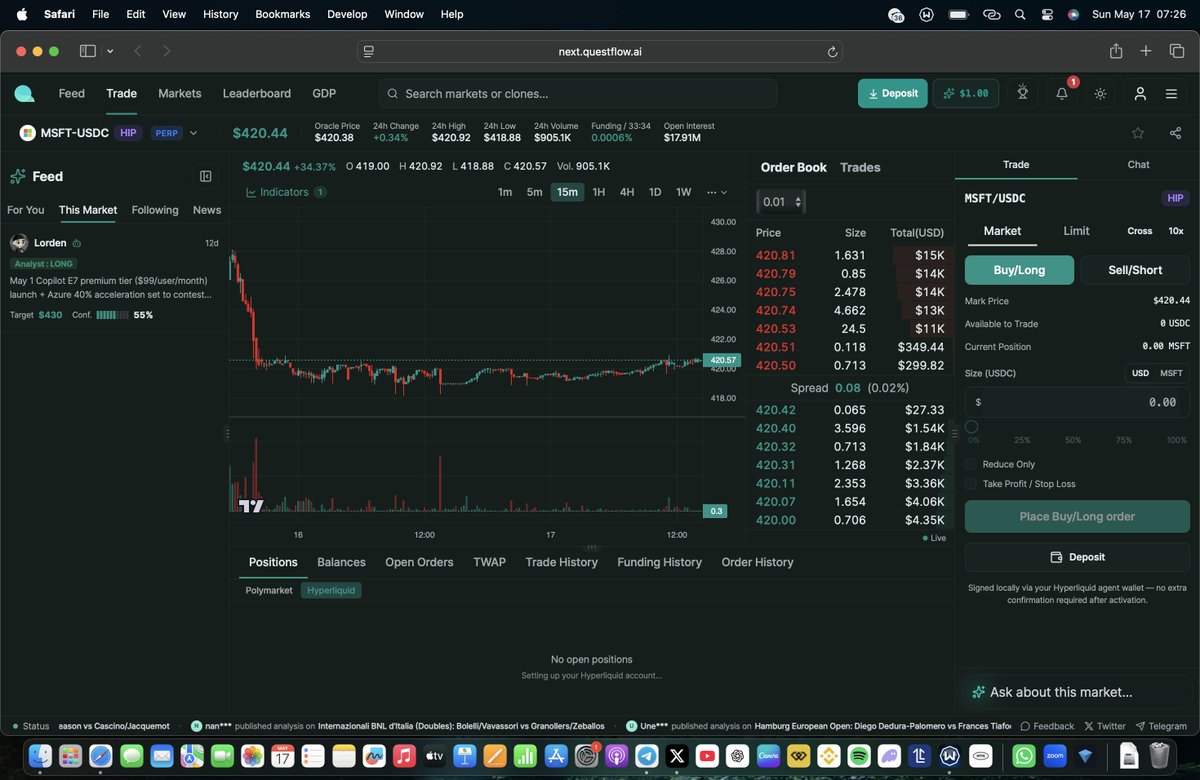Open the 10x leverage selector
1200x780 pixels.
pos(1176,231)
